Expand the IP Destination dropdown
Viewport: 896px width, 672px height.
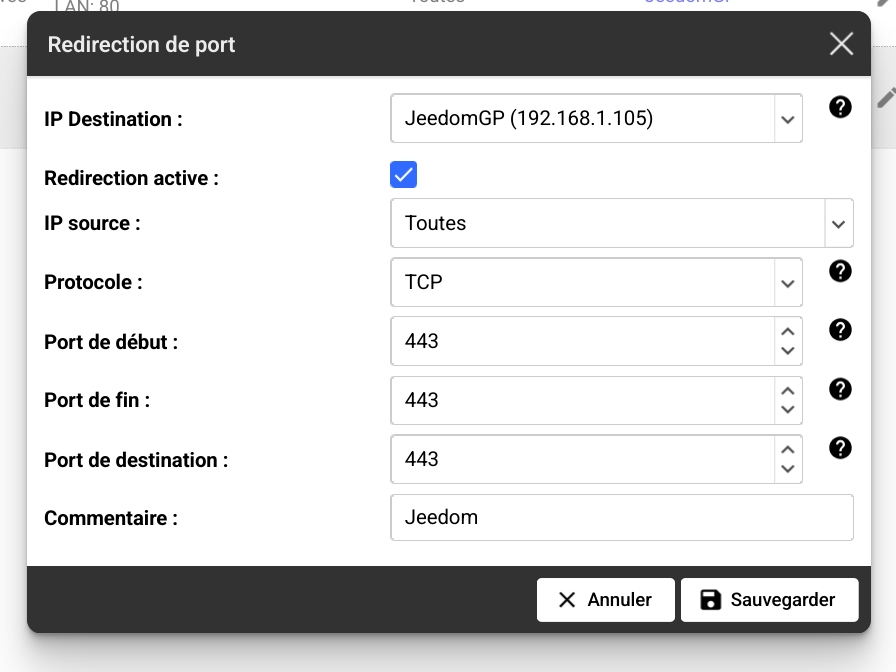[597, 118]
